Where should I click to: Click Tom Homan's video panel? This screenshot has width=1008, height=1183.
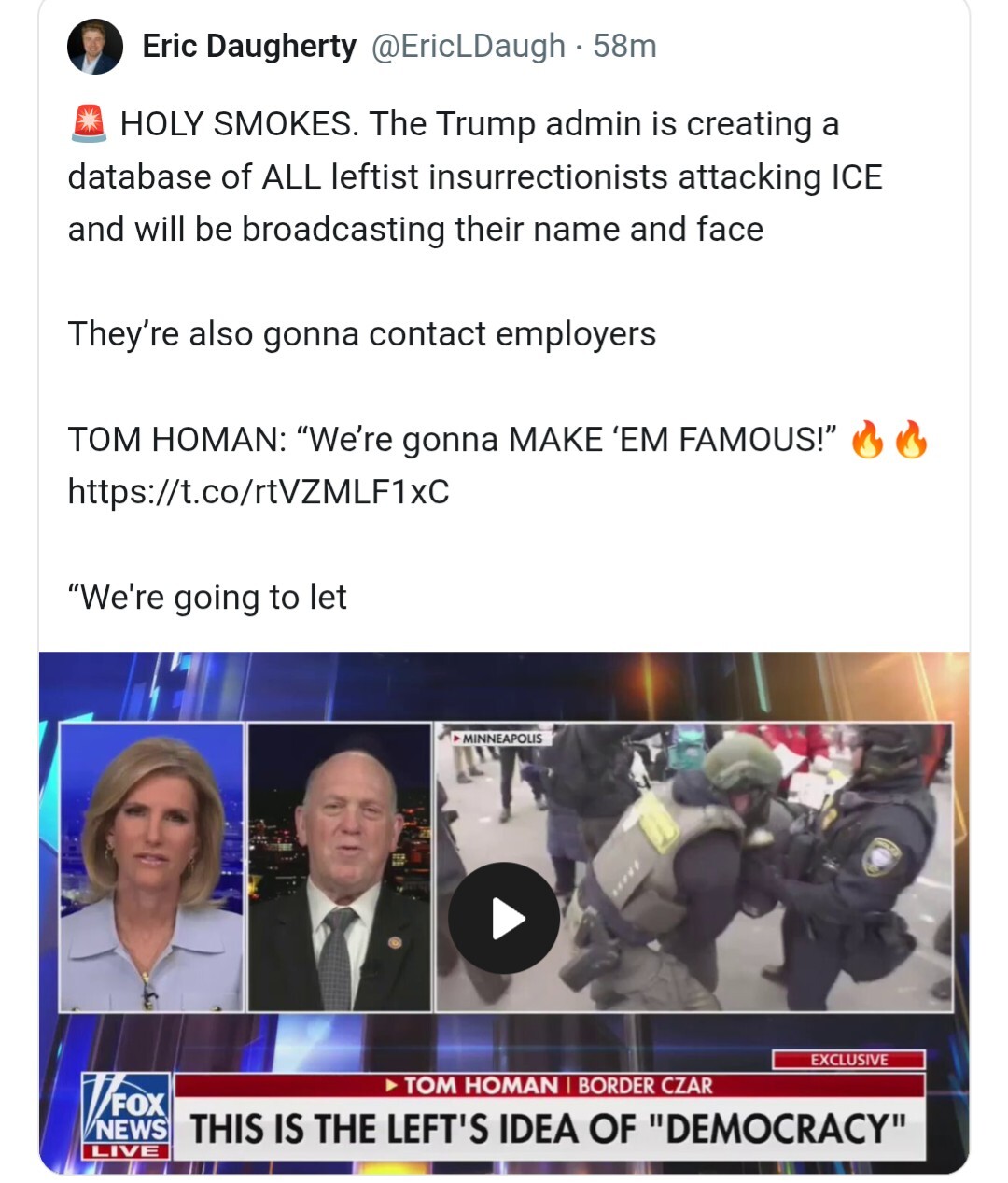[x=340, y=867]
